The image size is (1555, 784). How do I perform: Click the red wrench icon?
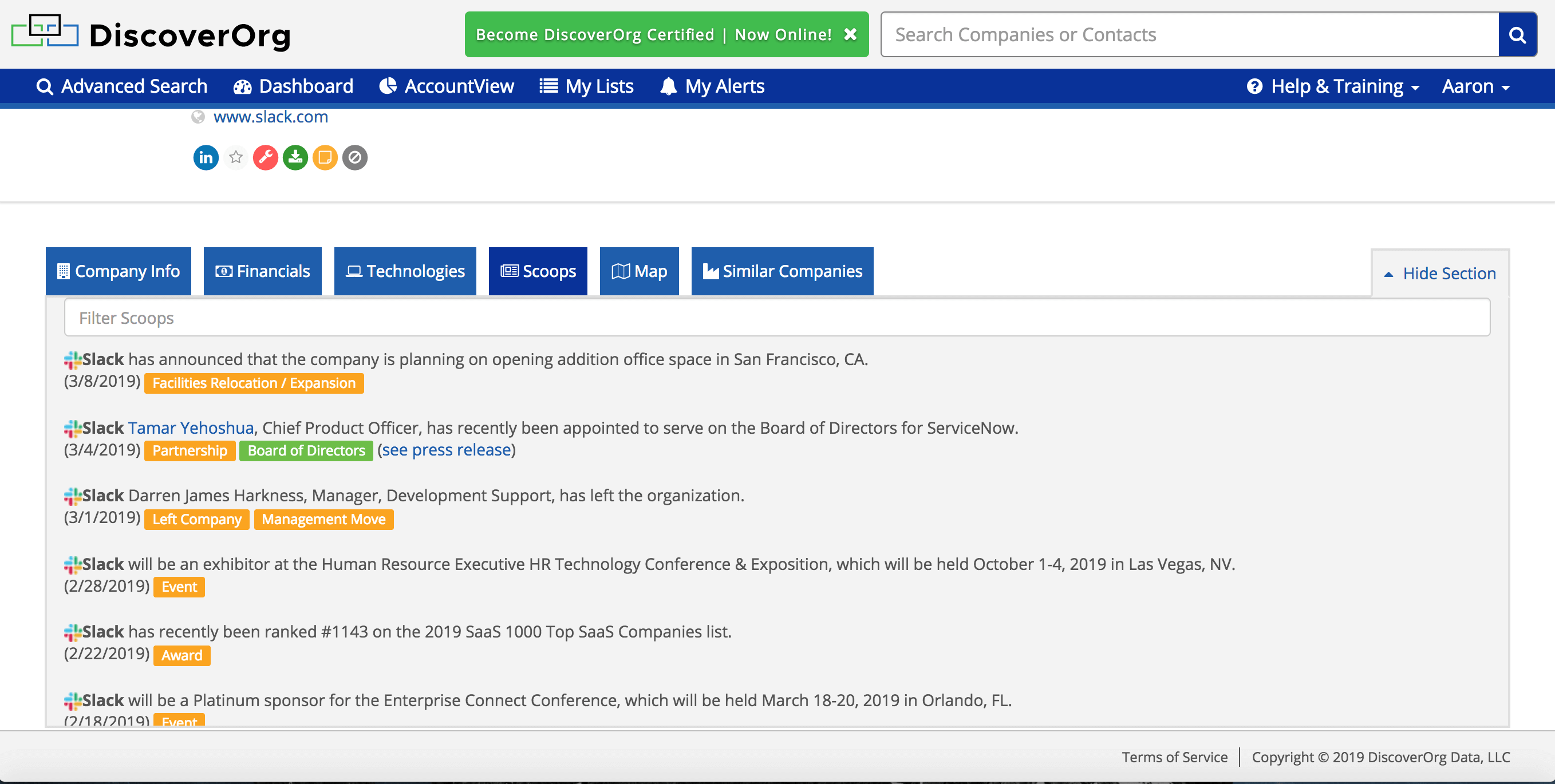[x=266, y=157]
